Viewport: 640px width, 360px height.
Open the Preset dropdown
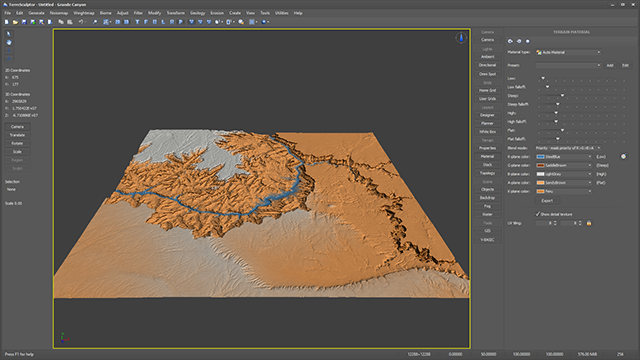click(568, 65)
